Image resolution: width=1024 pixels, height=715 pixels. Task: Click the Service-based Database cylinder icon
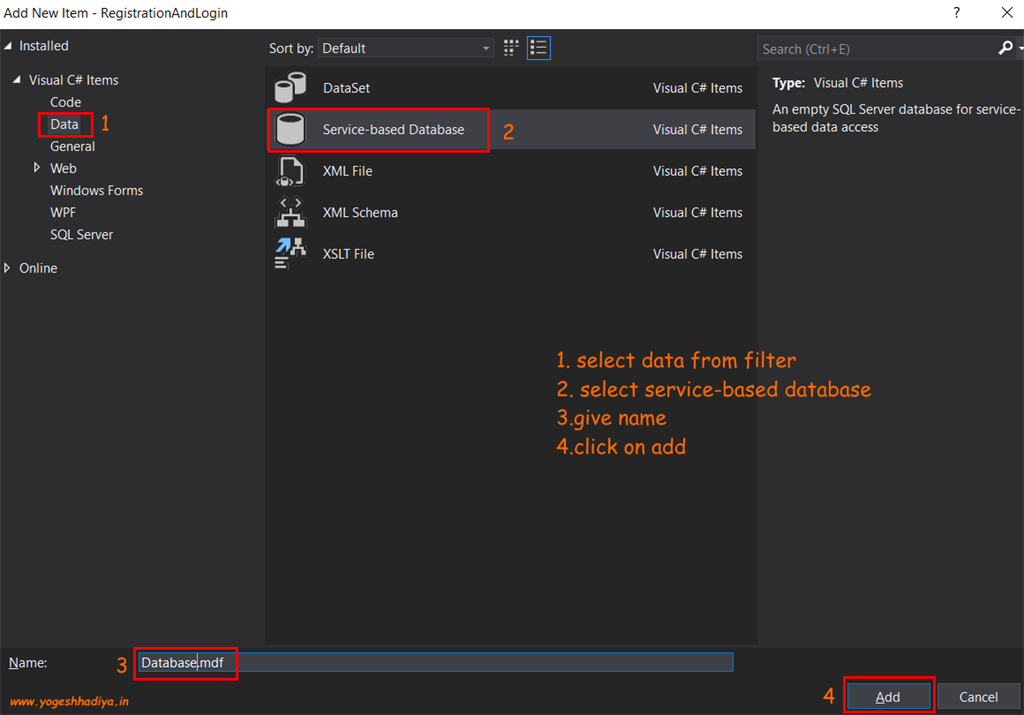click(290, 129)
